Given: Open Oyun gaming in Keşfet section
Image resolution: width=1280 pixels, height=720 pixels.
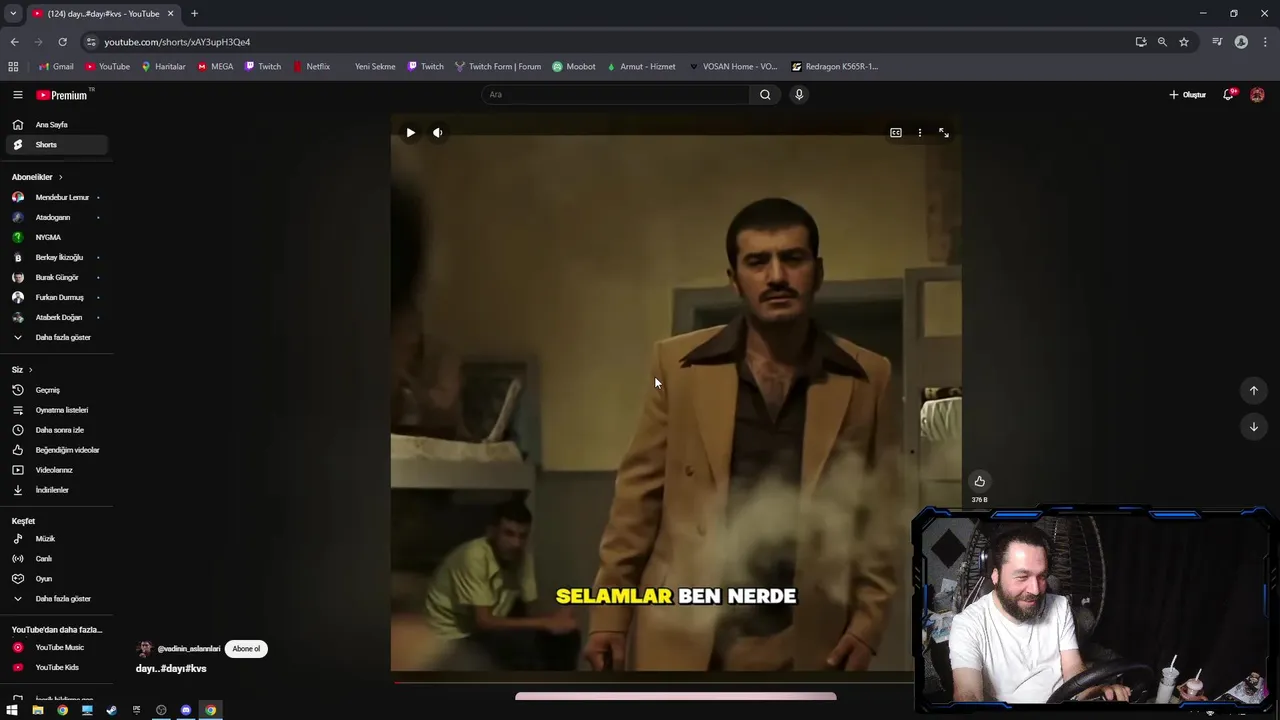Looking at the screenshot, I should (x=56, y=579).
